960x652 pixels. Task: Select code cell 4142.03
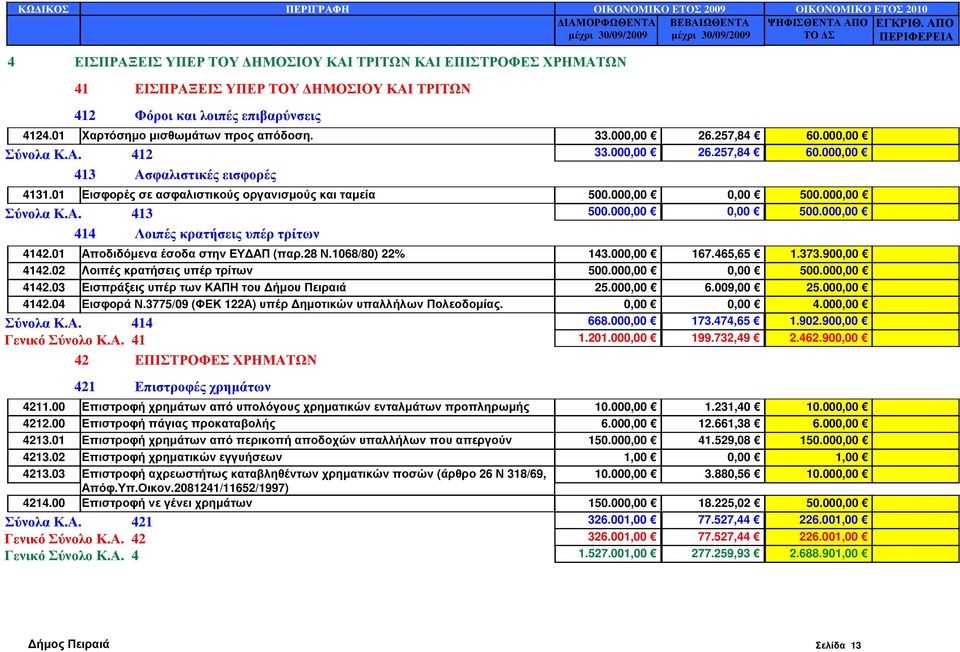(x=43, y=288)
